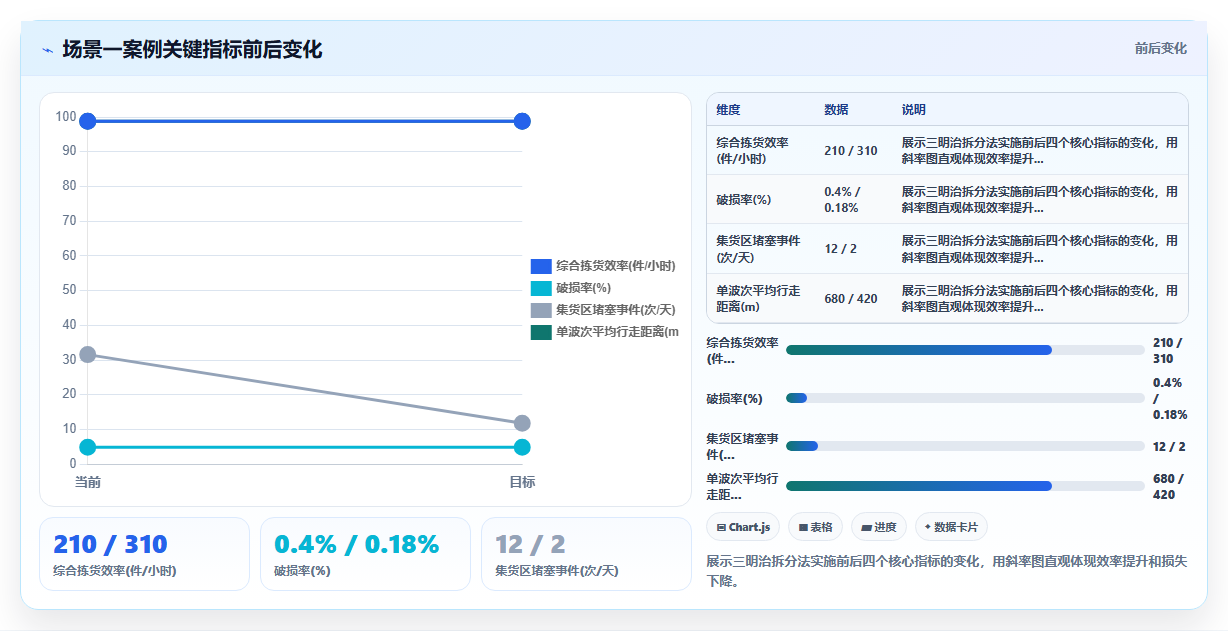The width and height of the screenshot is (1228, 631).
Task: Click the 数据 table column header
Action: point(853,110)
